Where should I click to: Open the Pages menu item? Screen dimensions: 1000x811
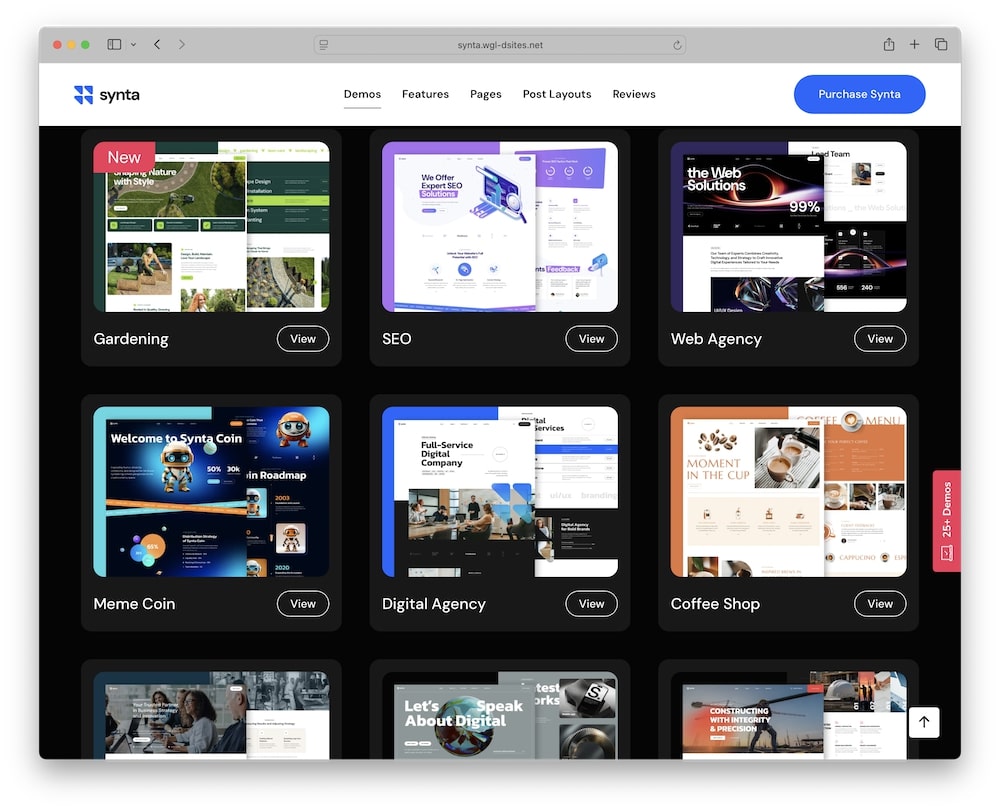tap(485, 94)
